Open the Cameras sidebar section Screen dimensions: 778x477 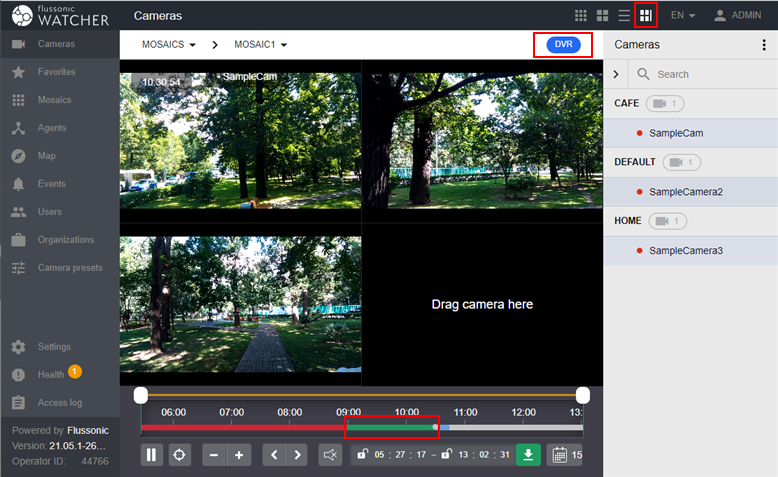coord(60,44)
